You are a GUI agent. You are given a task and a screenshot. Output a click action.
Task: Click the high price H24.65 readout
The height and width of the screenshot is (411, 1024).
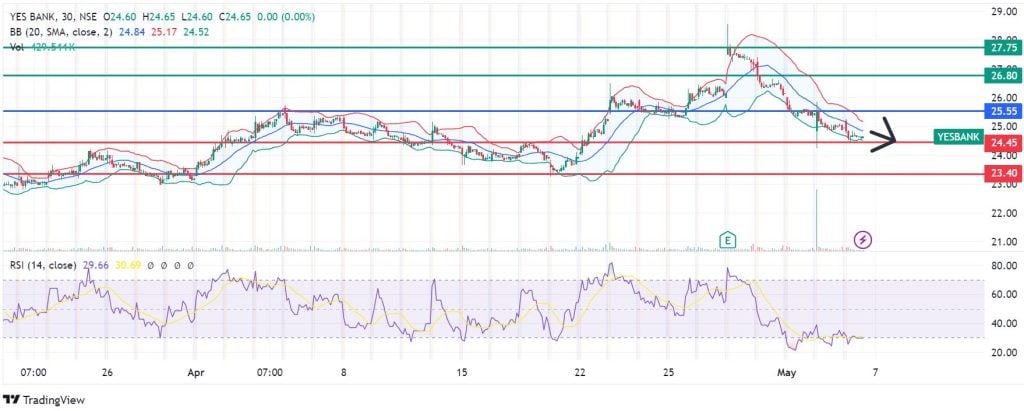click(158, 17)
